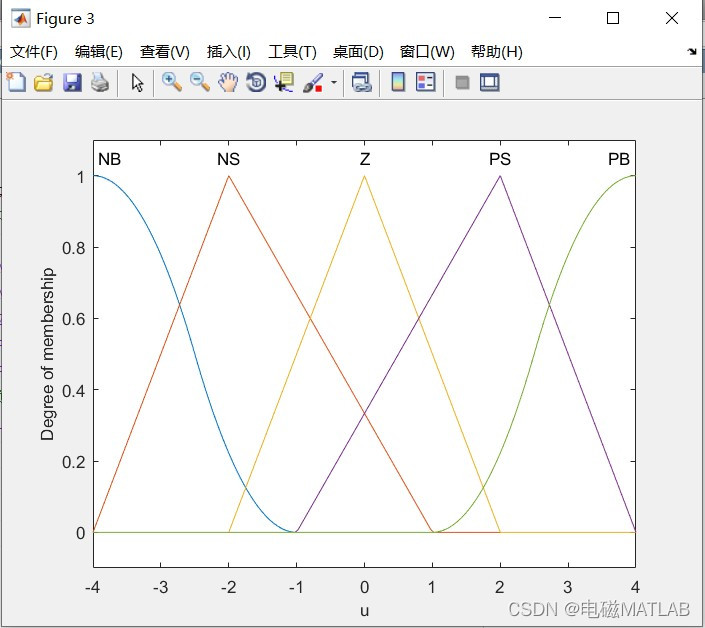Click the 'Degree of membership' y-axis label
Image resolution: width=705 pixels, height=628 pixels.
pyautogui.click(x=47, y=354)
